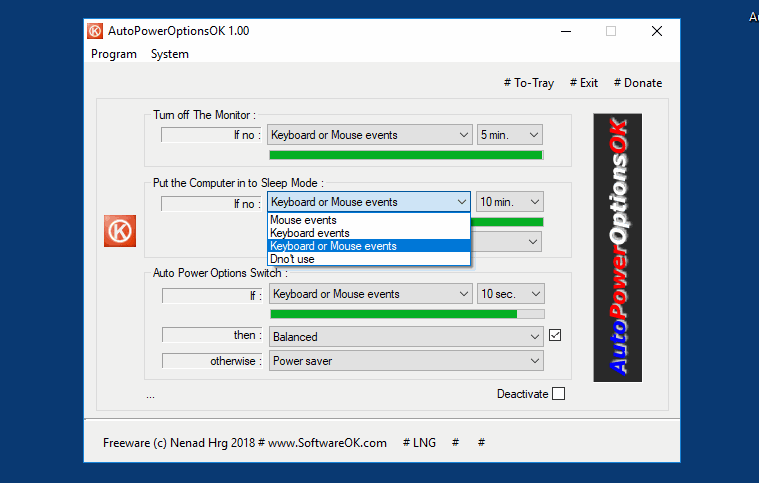The width and height of the screenshot is (759, 483).
Task: Choose Dno't use option
Action: click(369, 259)
